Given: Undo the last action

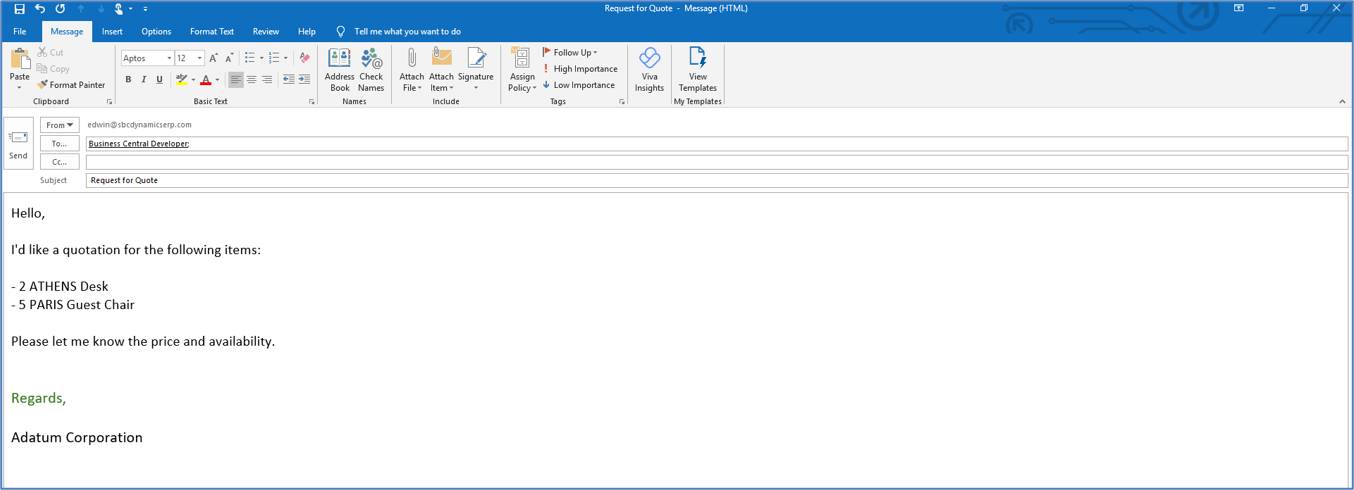Looking at the screenshot, I should pos(40,9).
